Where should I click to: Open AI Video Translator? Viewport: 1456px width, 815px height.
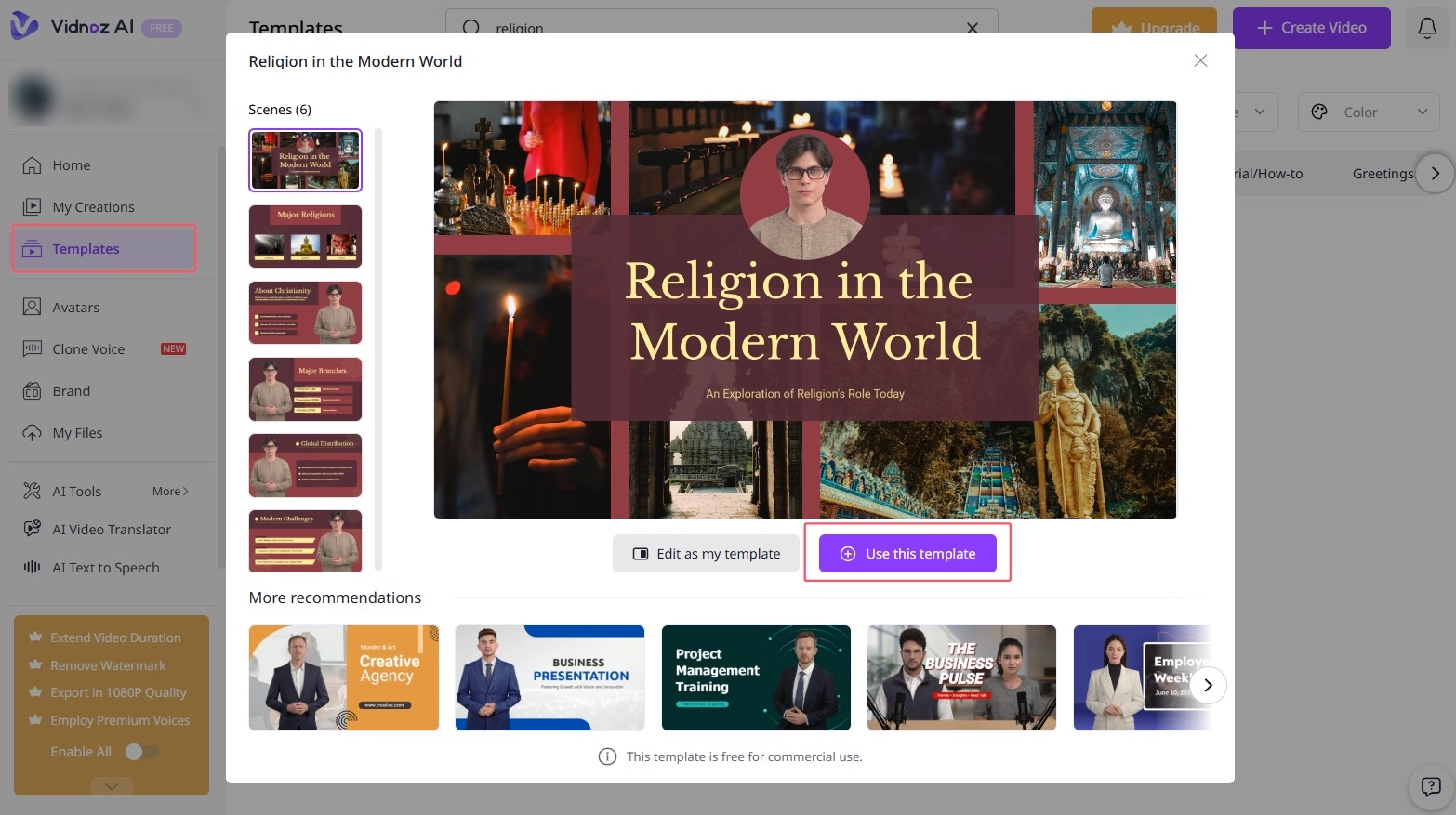pyautogui.click(x=111, y=529)
